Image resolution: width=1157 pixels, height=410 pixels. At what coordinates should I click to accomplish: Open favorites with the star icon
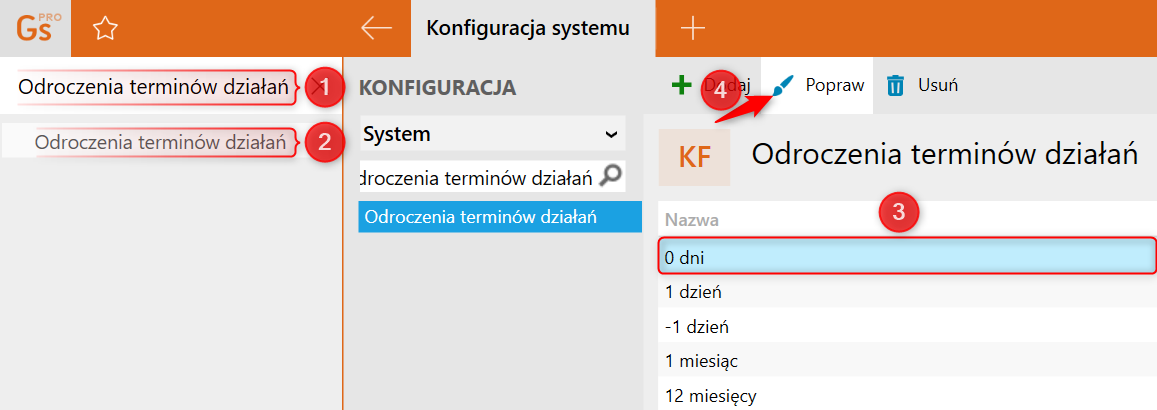pos(104,29)
